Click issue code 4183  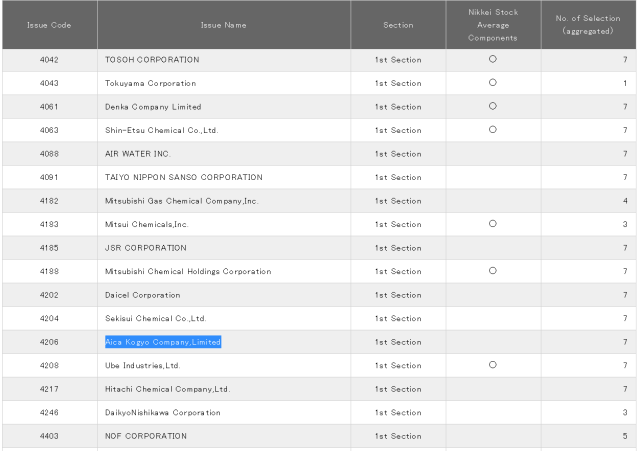pyautogui.click(x=49, y=224)
